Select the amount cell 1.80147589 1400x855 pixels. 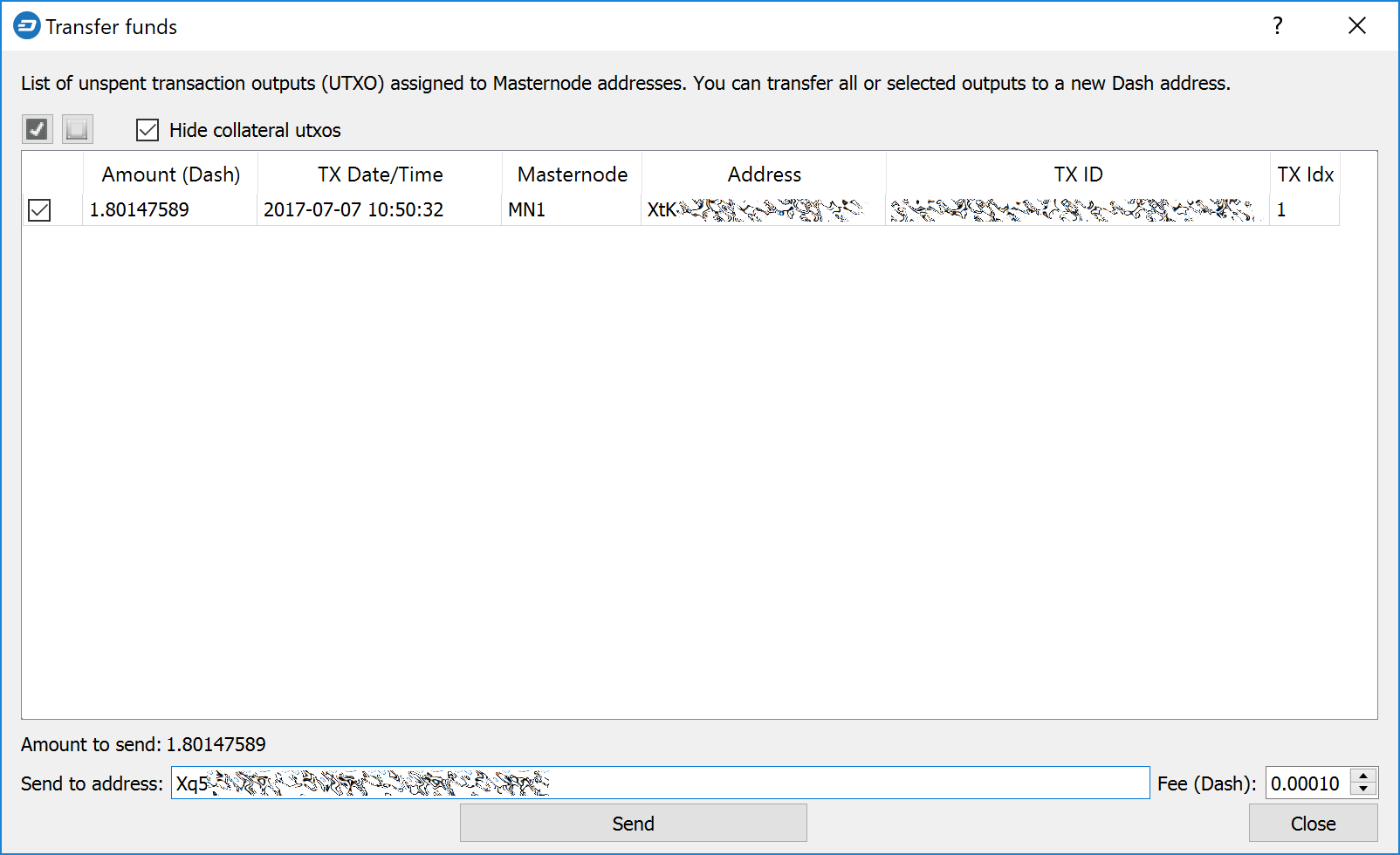tap(170, 209)
